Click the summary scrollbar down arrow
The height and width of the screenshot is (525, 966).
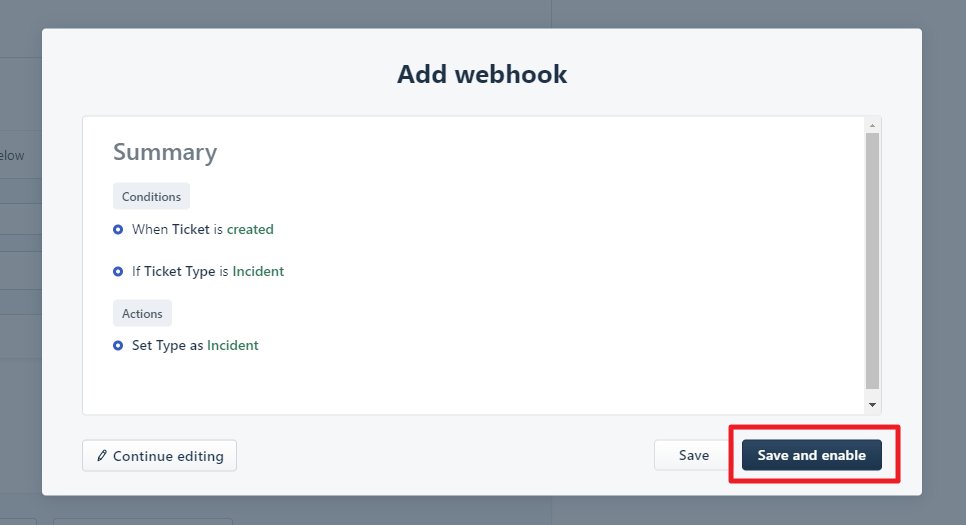pyautogui.click(x=872, y=405)
